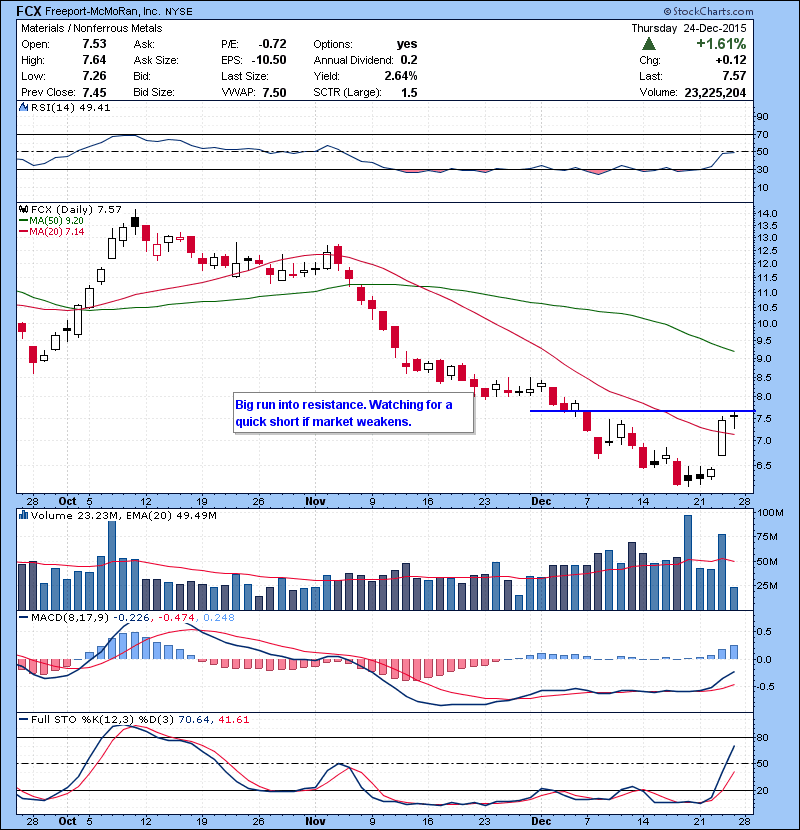This screenshot has width=800, height=830.
Task: Click the VWAP value 7.50
Action: coord(274,92)
